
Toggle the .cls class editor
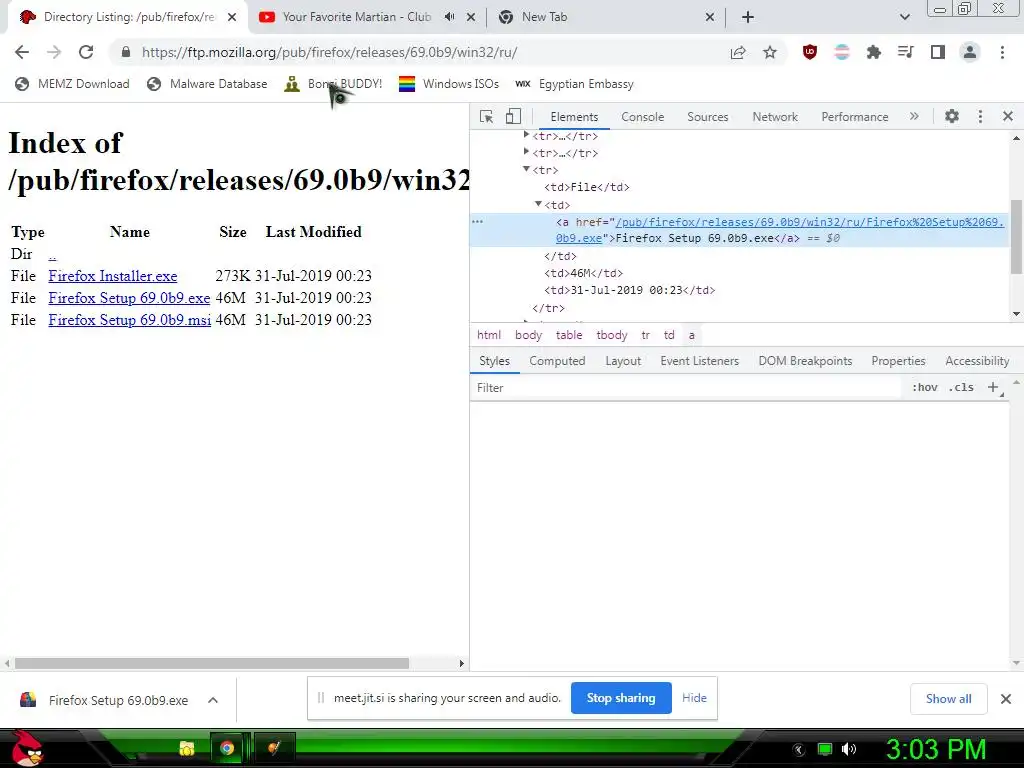(961, 387)
